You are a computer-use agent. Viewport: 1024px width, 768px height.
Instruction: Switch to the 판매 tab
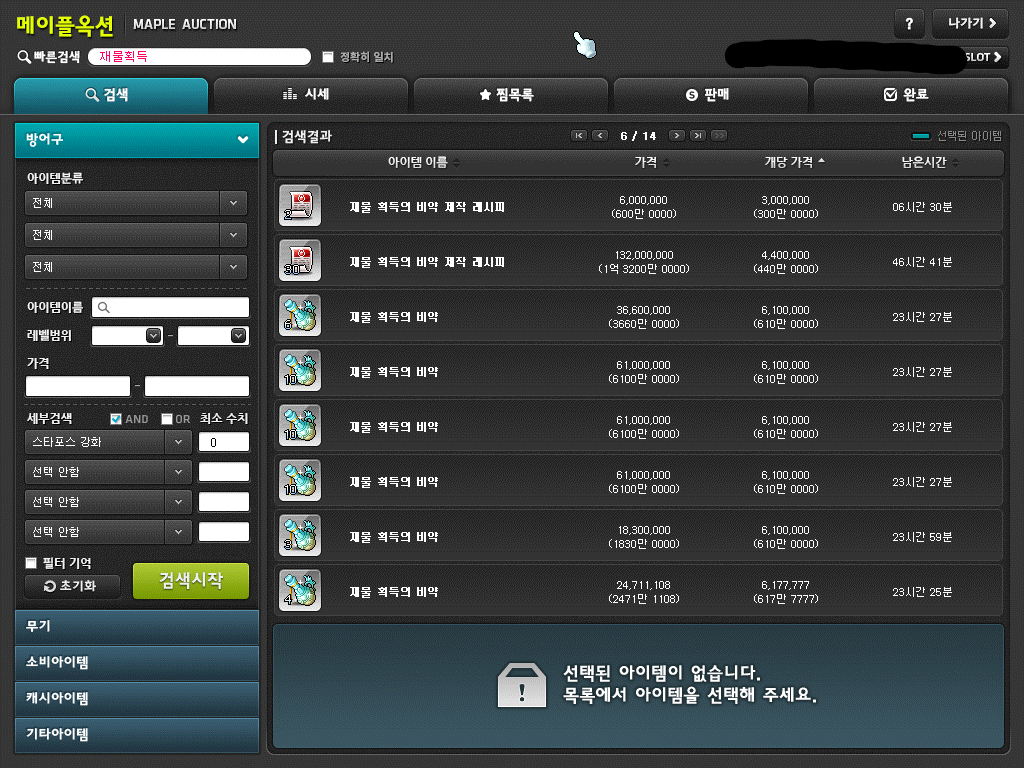click(x=711, y=95)
